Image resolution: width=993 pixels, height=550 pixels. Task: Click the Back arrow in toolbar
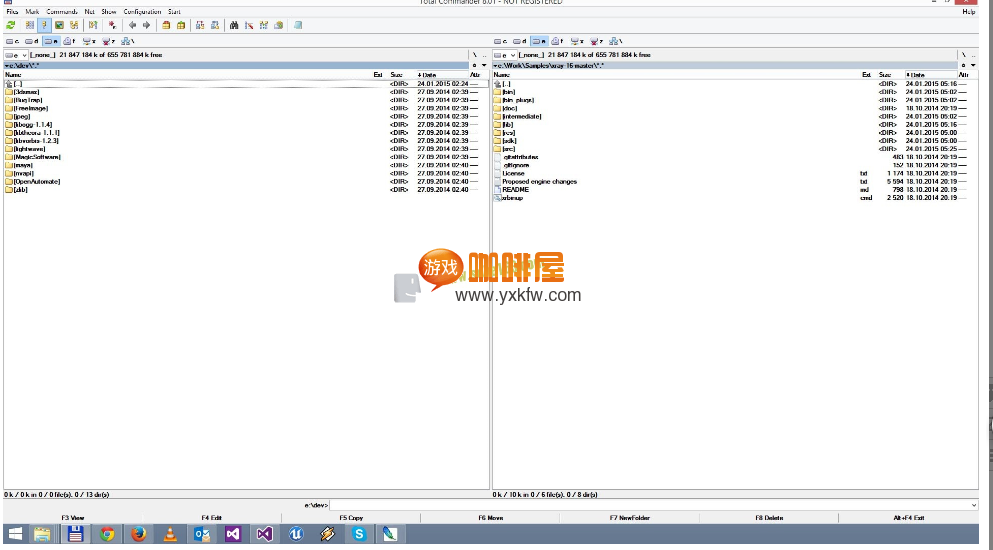132,25
